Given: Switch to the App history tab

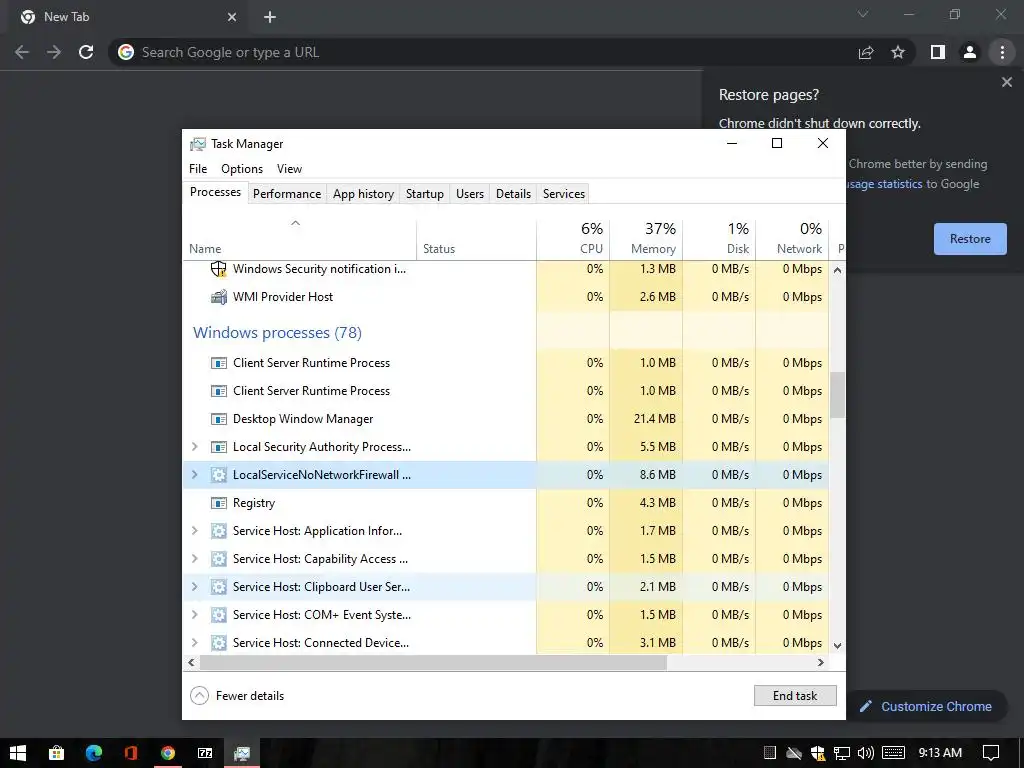Looking at the screenshot, I should pos(363,194).
